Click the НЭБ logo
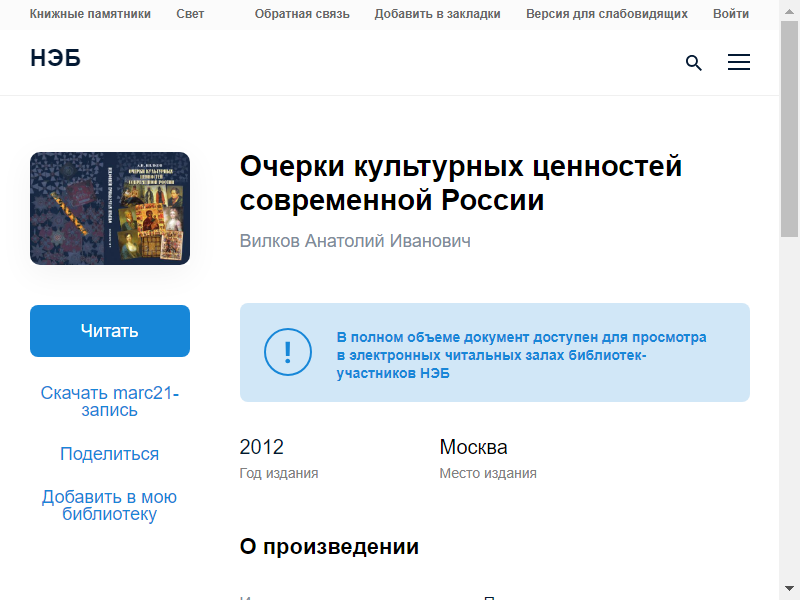This screenshot has height=600, width=800. click(x=55, y=59)
